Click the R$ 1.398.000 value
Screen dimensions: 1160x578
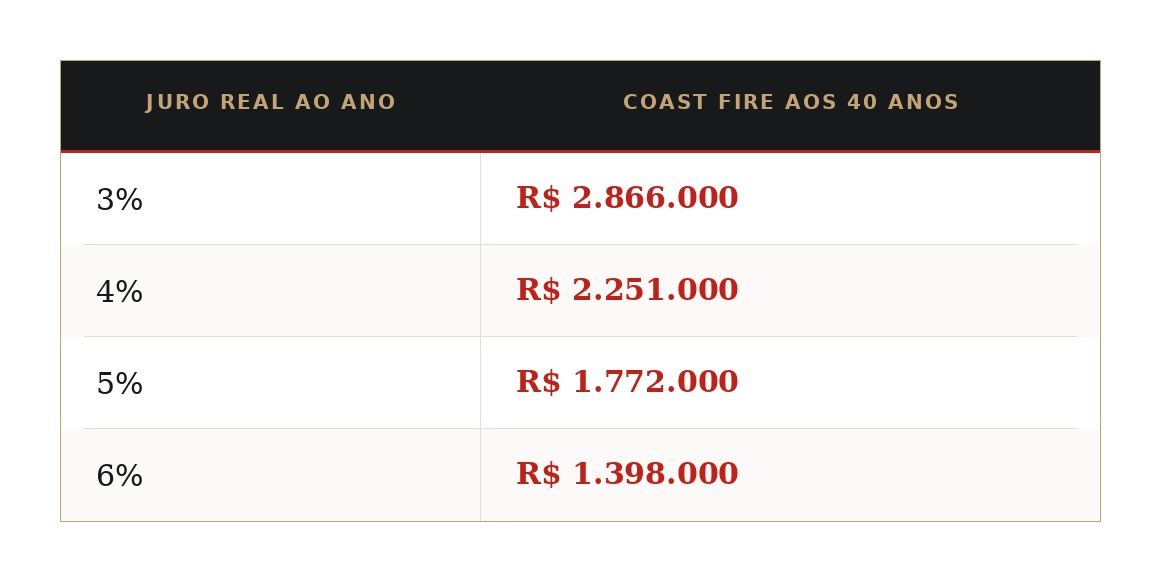click(x=627, y=473)
